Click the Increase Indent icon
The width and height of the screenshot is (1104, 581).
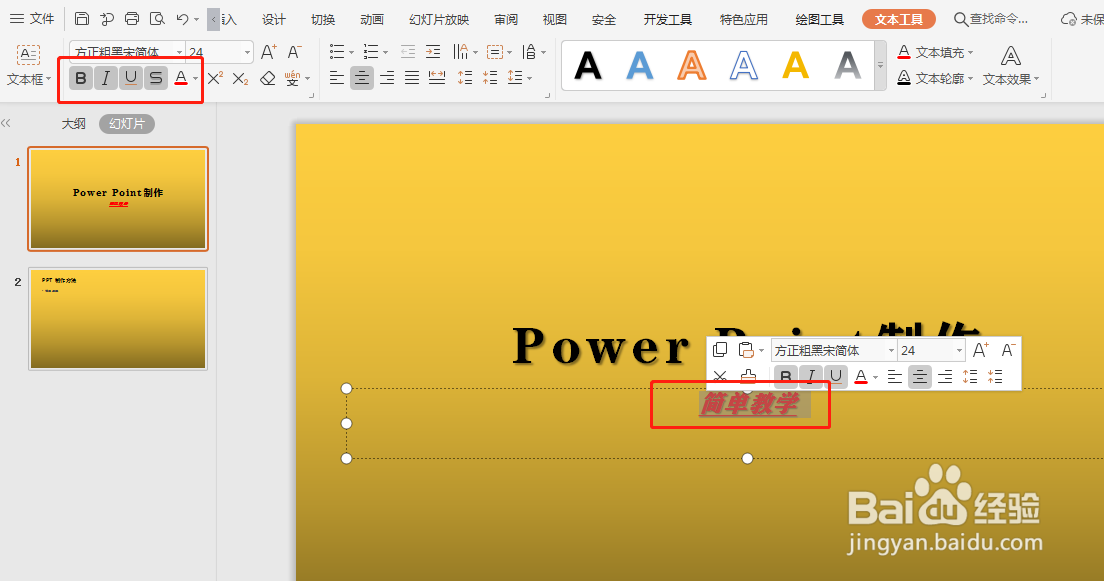coord(433,51)
